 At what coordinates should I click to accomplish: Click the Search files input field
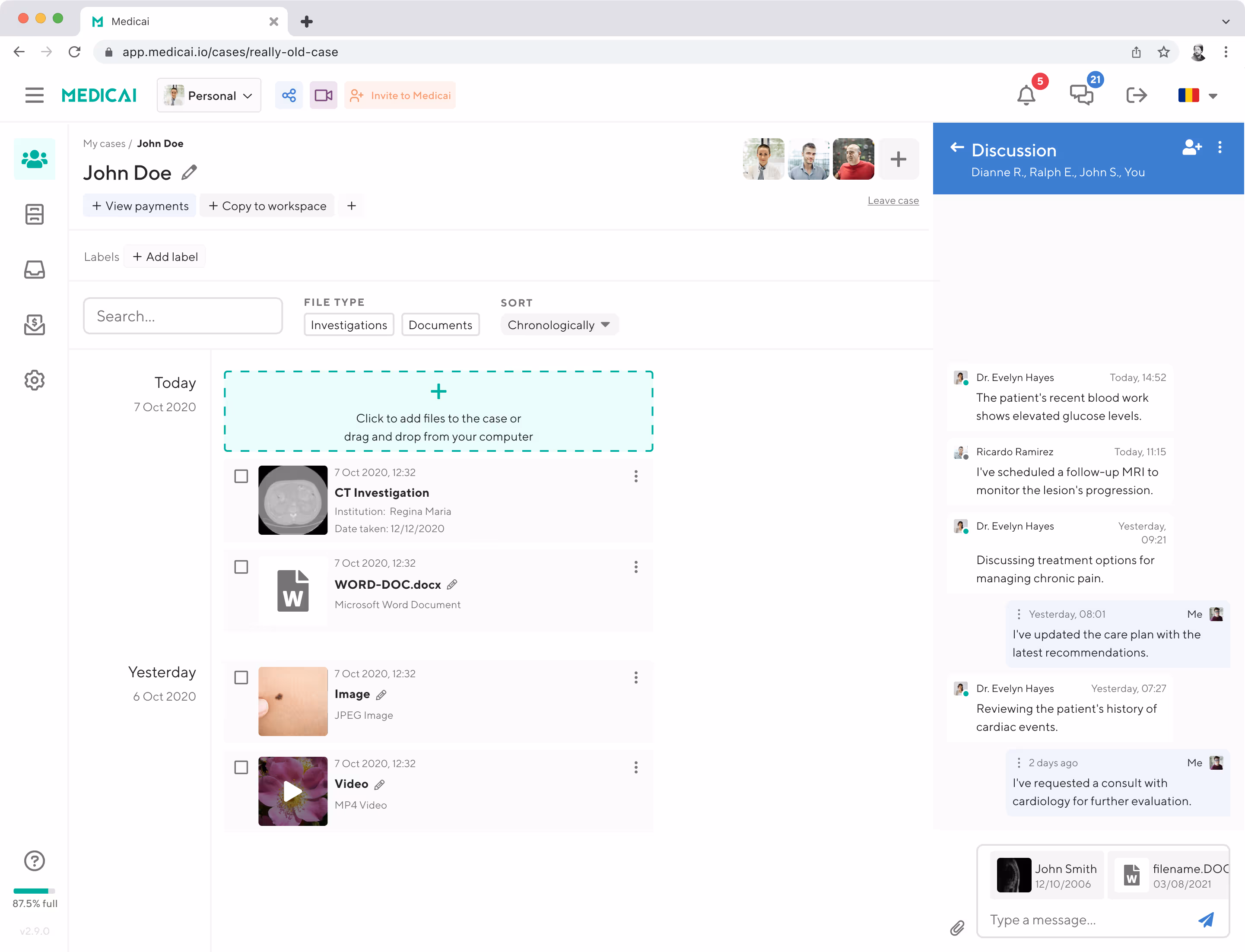pyautogui.click(x=182, y=316)
